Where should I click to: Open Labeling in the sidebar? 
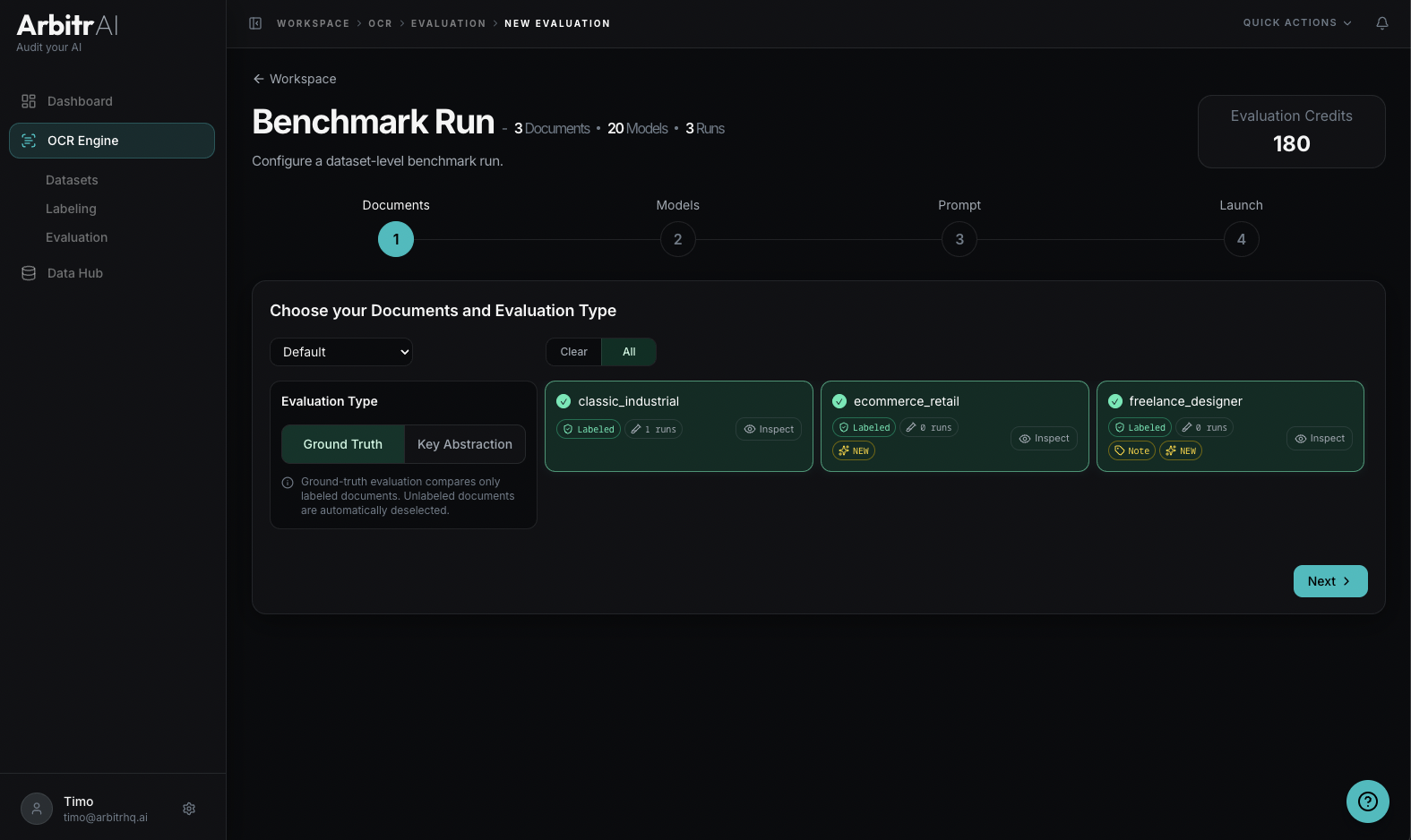[x=71, y=209]
